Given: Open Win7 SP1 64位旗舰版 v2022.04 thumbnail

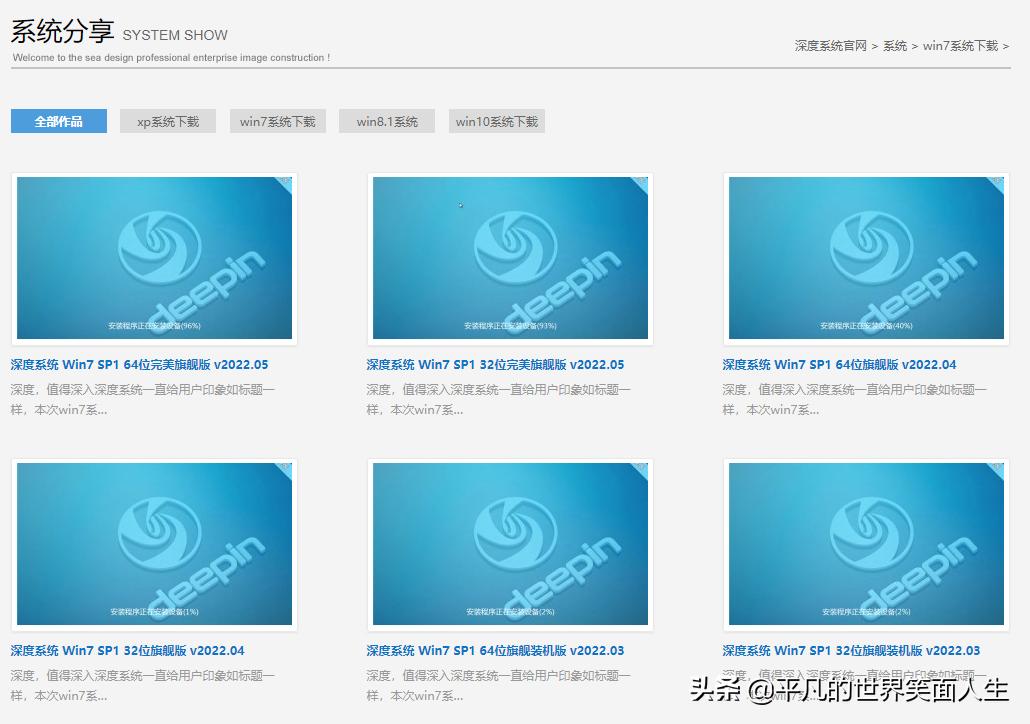Looking at the screenshot, I should [x=866, y=258].
